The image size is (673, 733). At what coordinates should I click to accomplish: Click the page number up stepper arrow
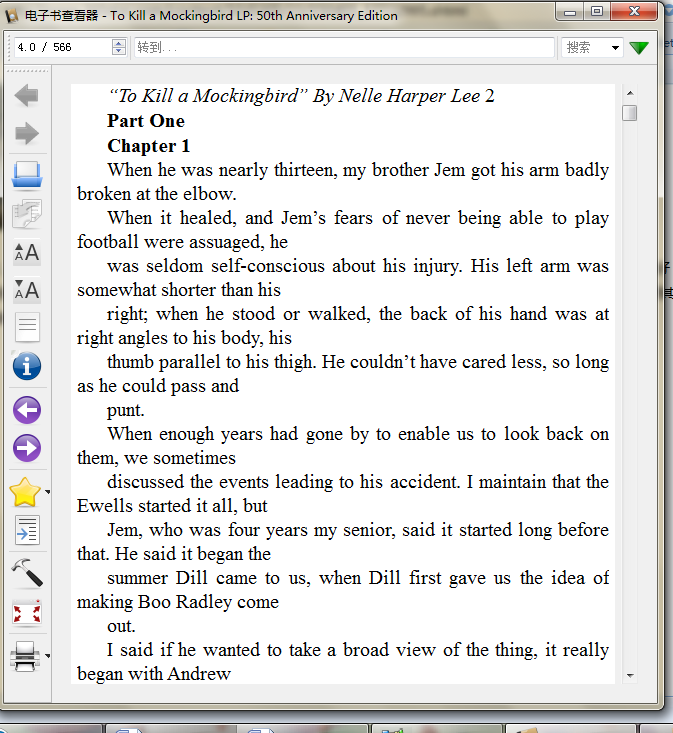[119, 43]
